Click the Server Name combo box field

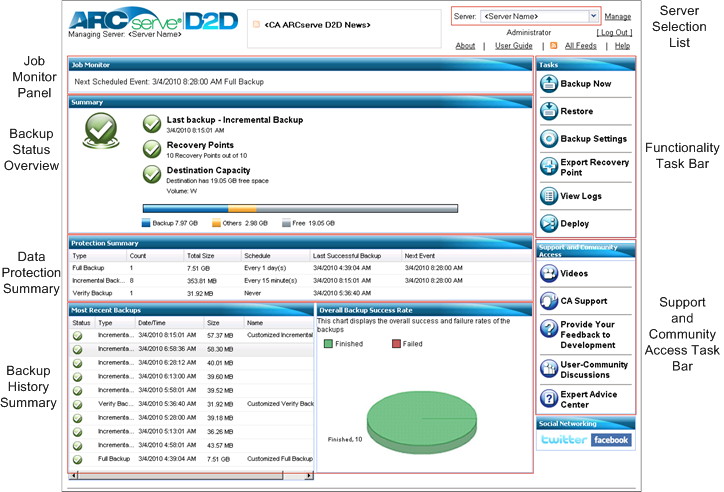click(539, 16)
